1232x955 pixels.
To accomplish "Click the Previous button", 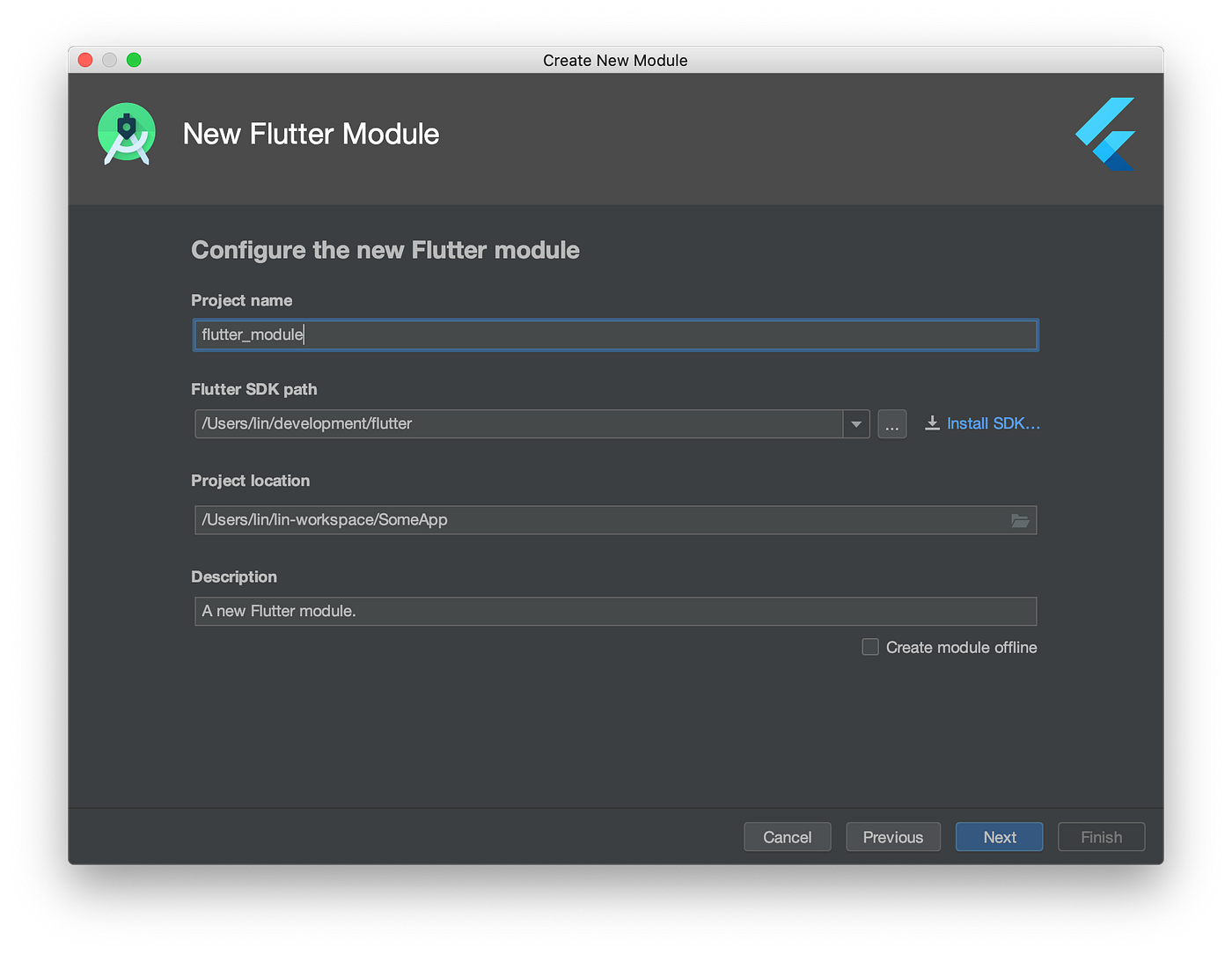I will pos(893,836).
